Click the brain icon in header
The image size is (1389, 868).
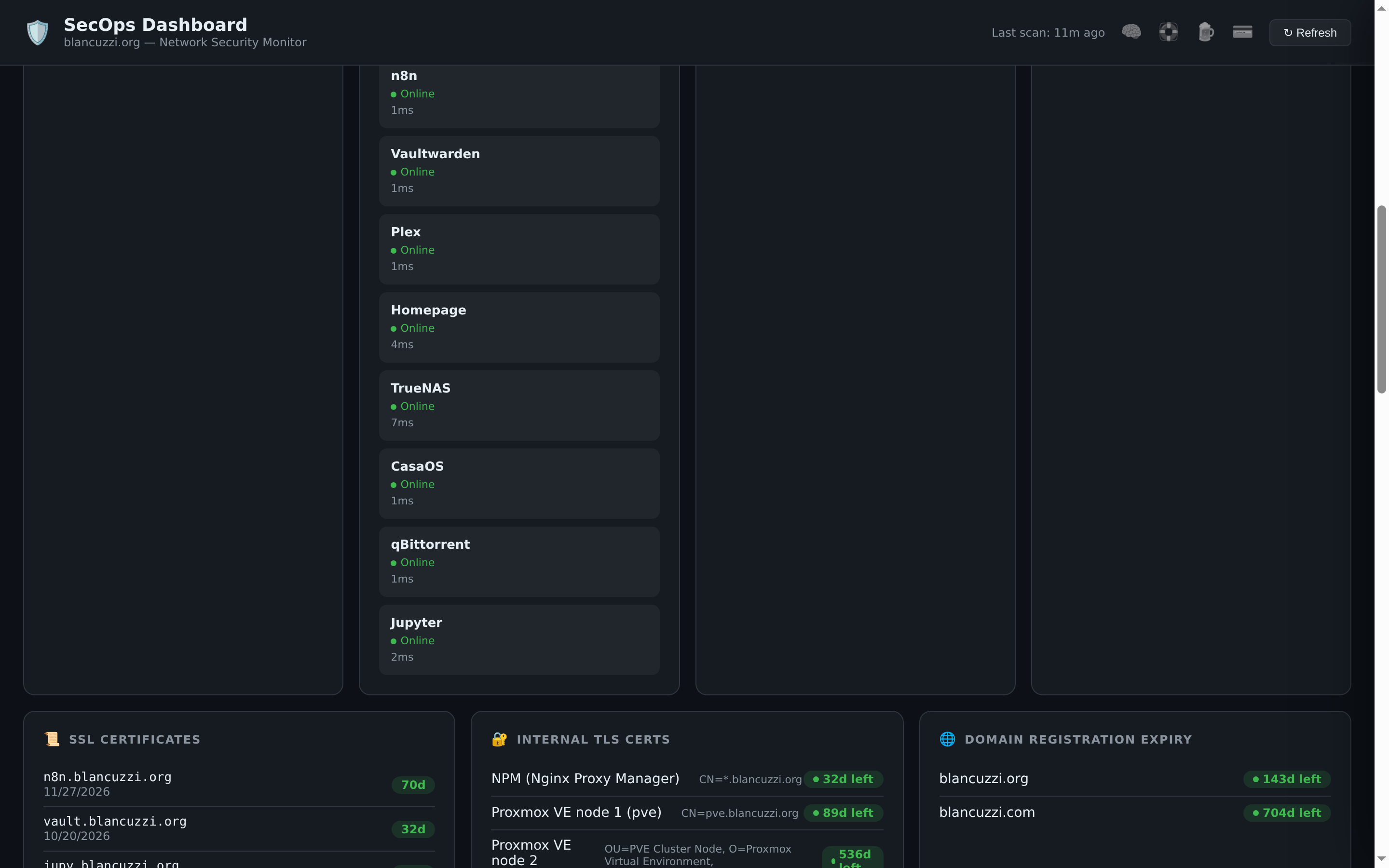1131,32
